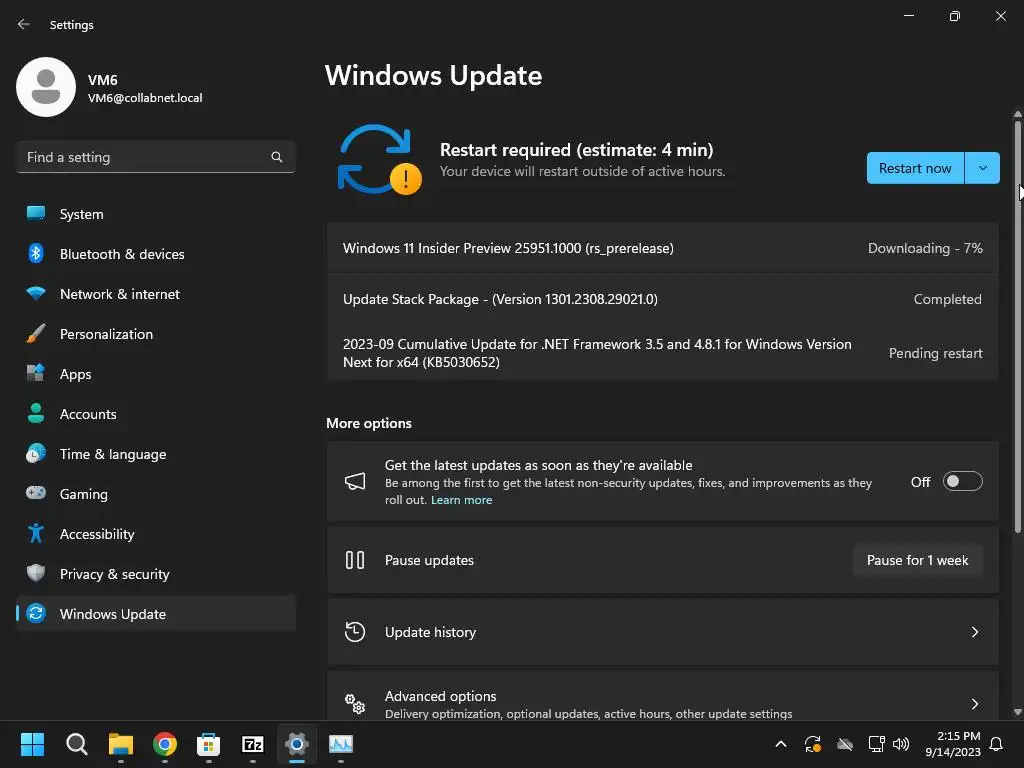Click the vertical scrollbar thumb

tap(1017, 327)
